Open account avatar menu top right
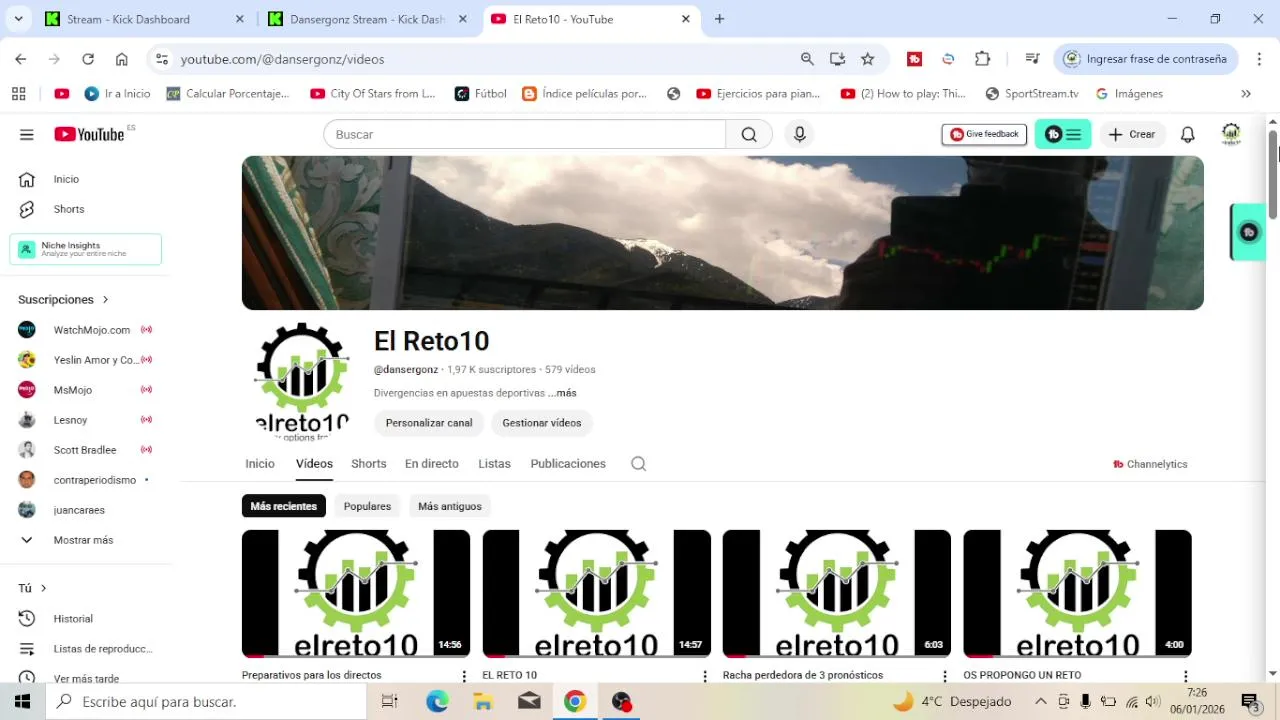The width and height of the screenshot is (1280, 720). coord(1231,134)
